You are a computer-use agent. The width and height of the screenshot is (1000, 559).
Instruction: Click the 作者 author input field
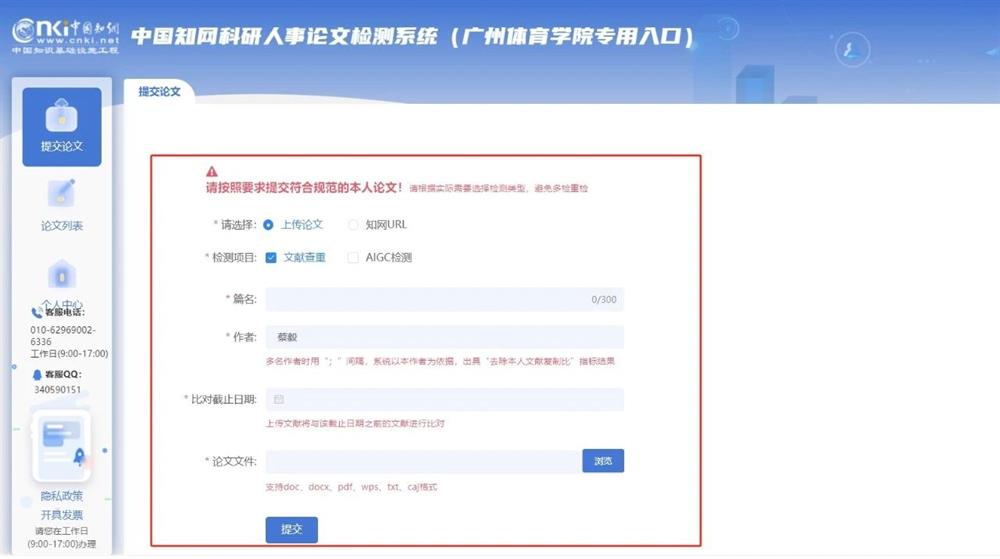click(445, 337)
